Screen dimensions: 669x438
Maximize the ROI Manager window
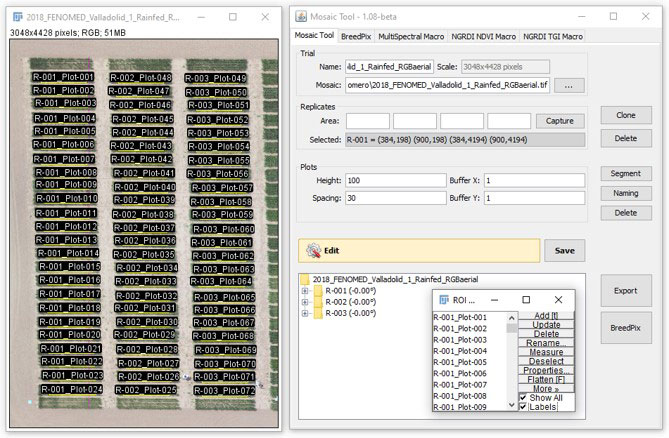click(526, 300)
